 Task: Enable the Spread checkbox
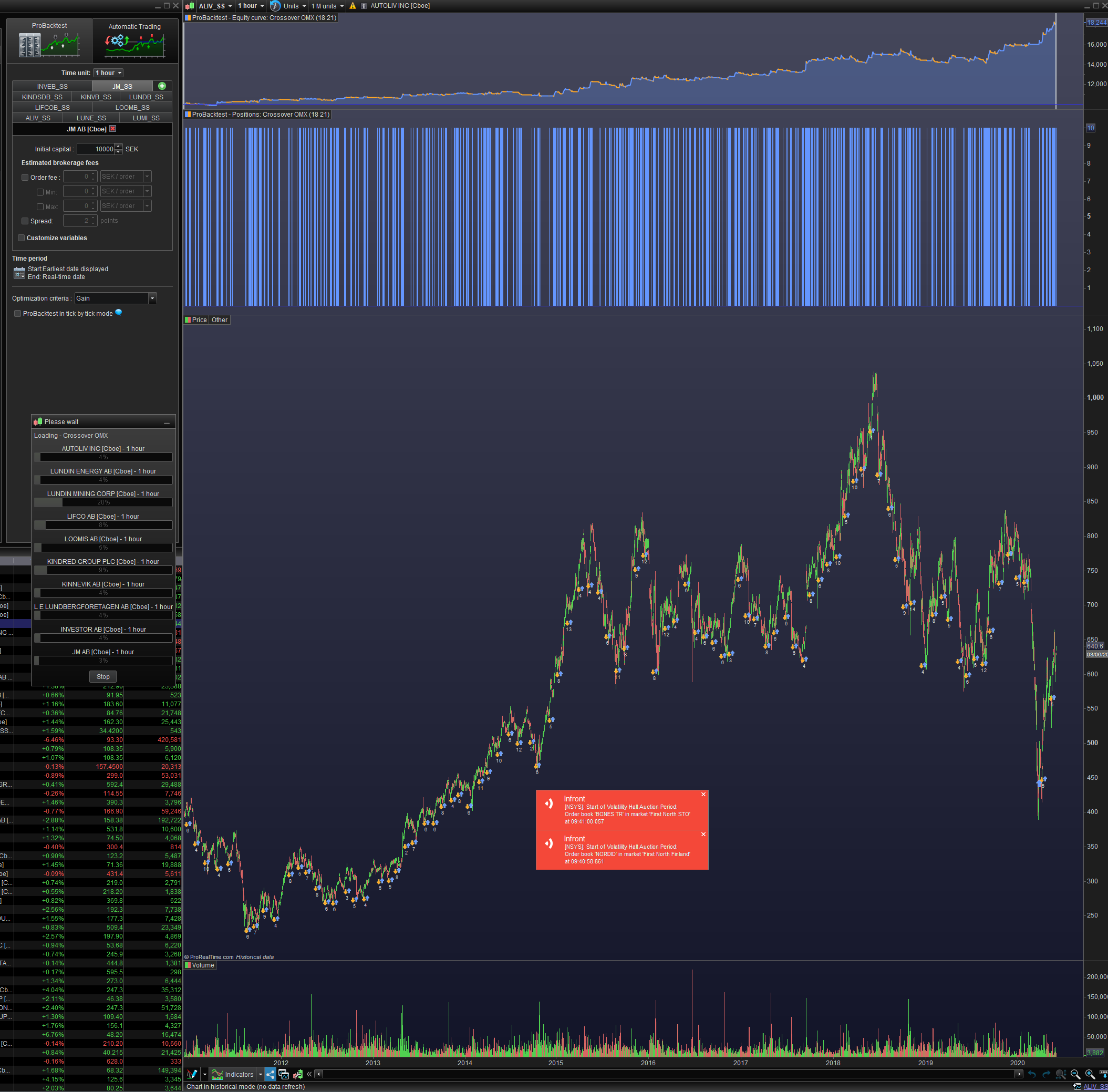(25, 221)
